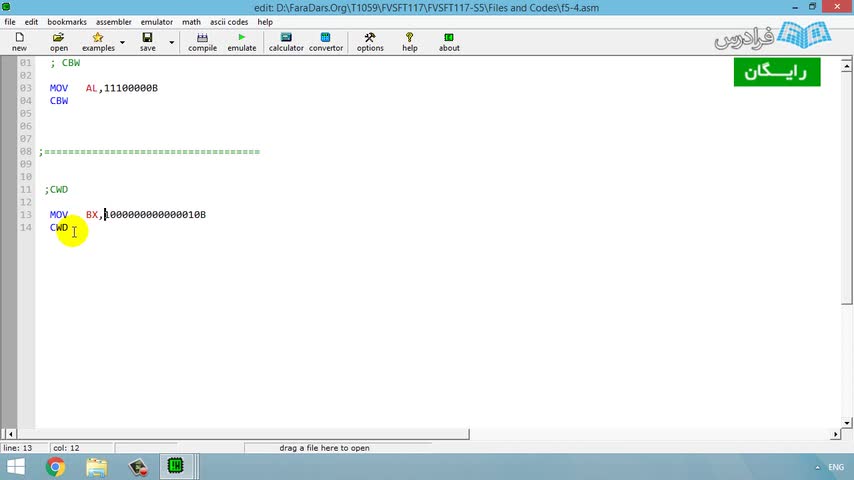
Task: Click the separator comment on line 08
Action: (149, 151)
